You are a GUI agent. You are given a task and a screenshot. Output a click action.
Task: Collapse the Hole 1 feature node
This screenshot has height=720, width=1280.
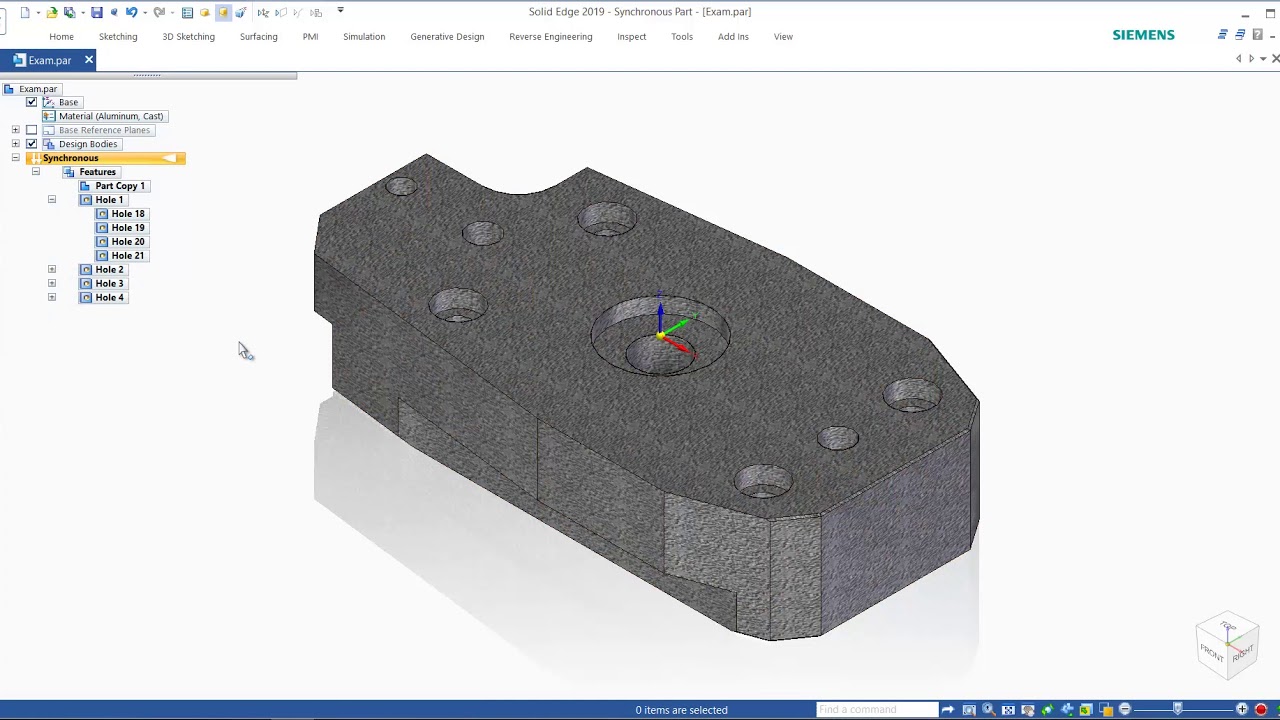point(52,200)
